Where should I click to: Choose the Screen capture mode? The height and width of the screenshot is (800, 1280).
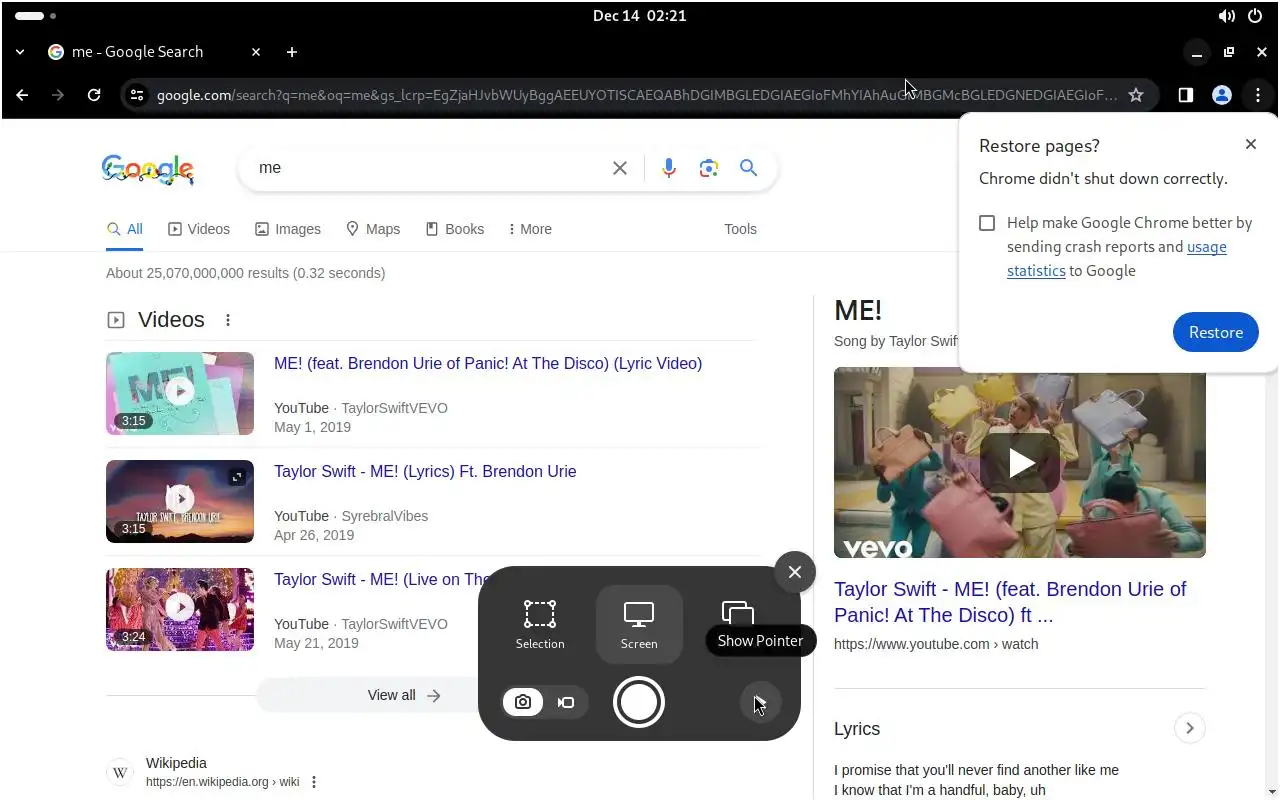click(x=639, y=624)
